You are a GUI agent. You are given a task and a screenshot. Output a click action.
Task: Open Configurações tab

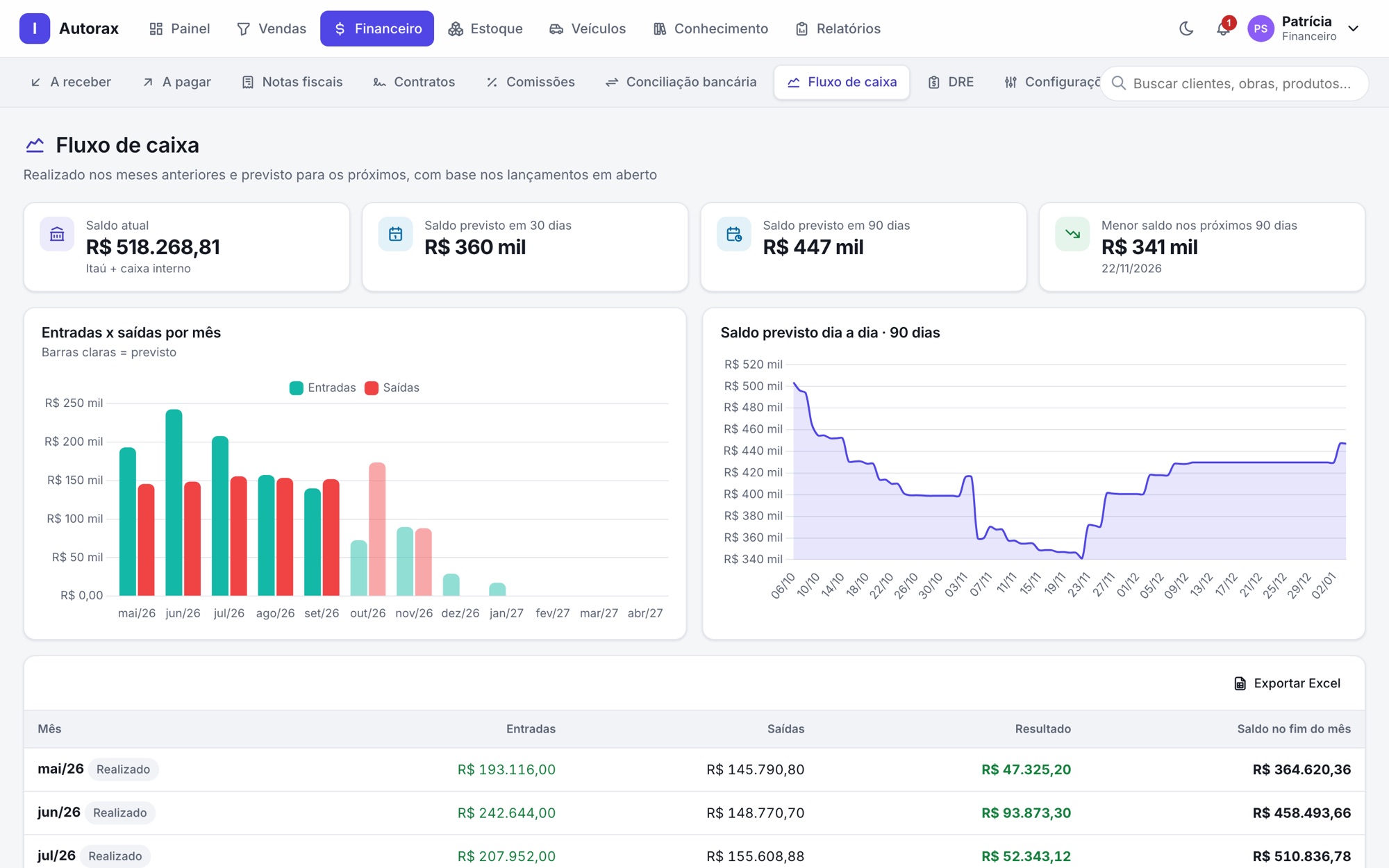point(1051,82)
